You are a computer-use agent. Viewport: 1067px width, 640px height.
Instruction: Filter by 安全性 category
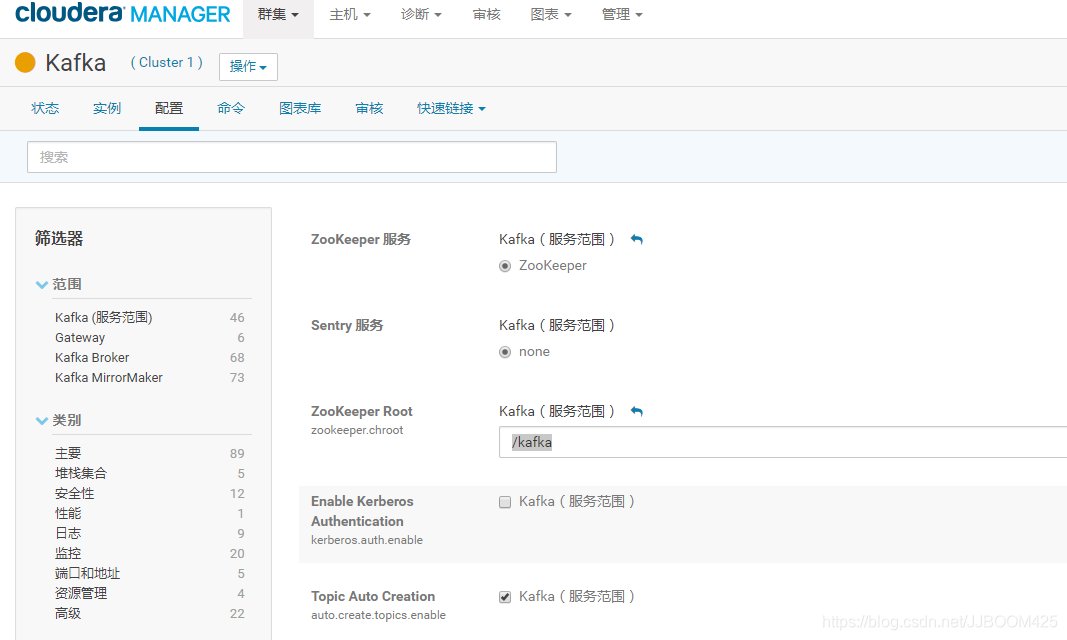[x=75, y=494]
